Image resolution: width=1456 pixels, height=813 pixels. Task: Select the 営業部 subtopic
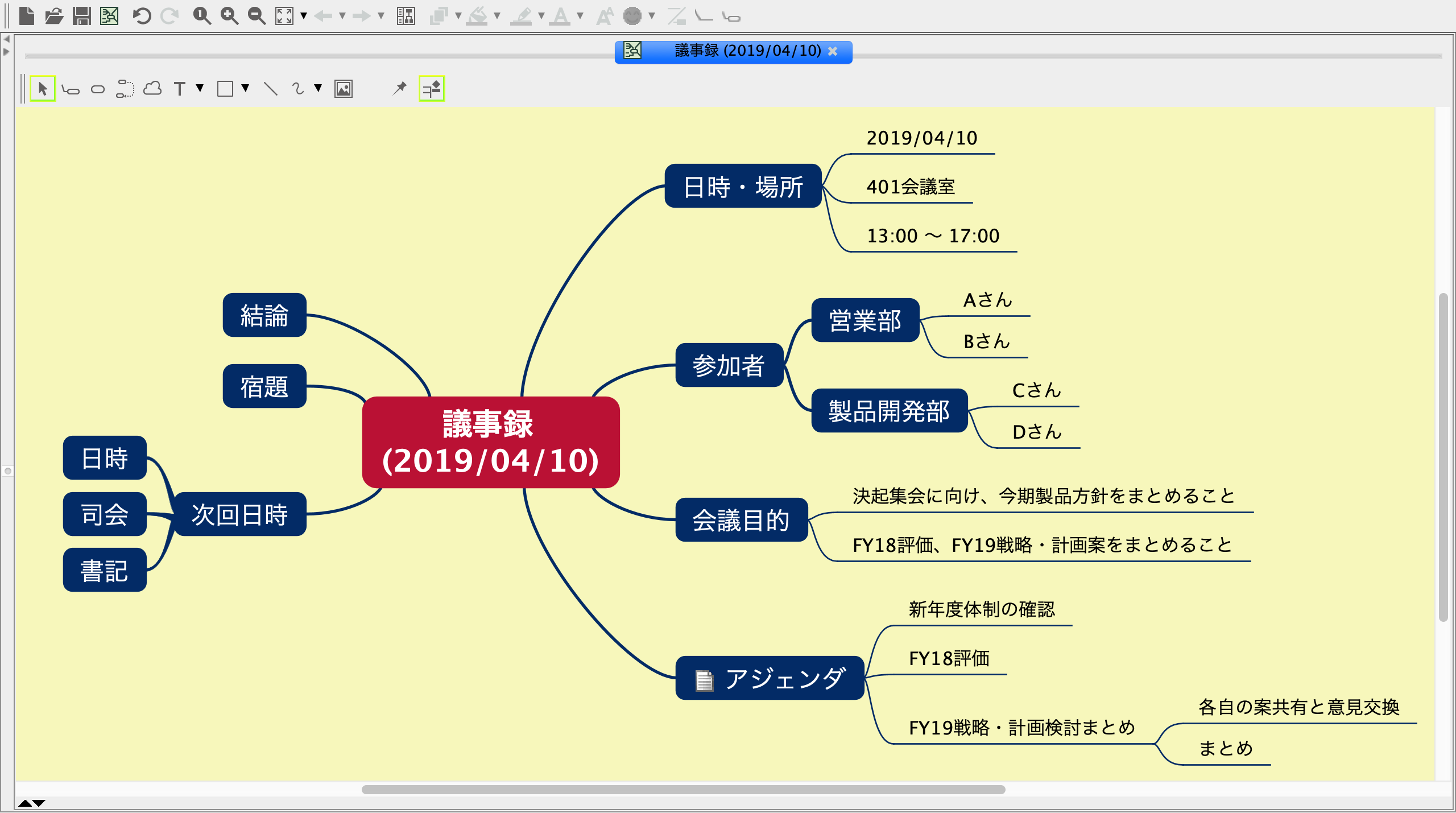tap(865, 320)
